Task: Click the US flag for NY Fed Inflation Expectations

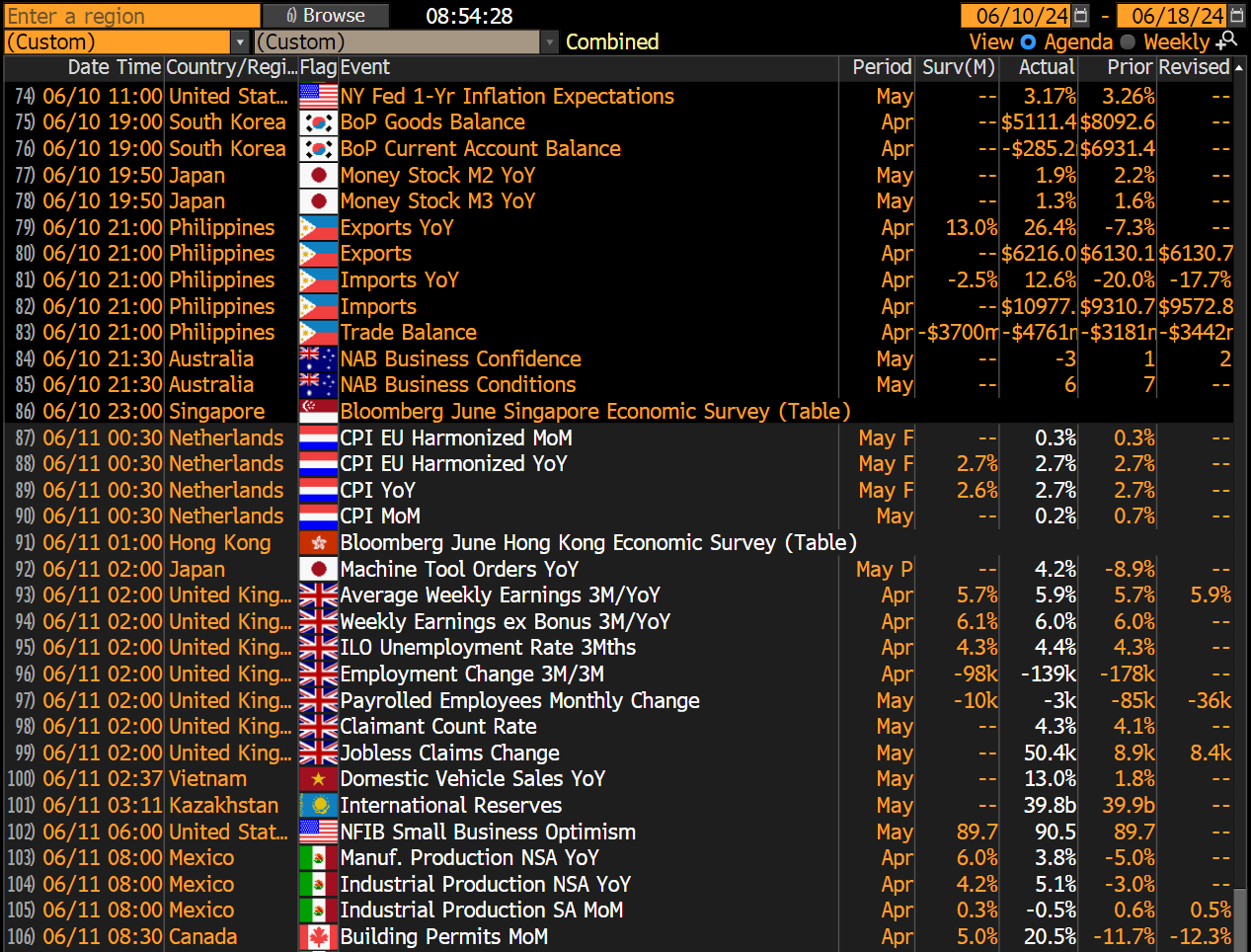Action: click(318, 96)
